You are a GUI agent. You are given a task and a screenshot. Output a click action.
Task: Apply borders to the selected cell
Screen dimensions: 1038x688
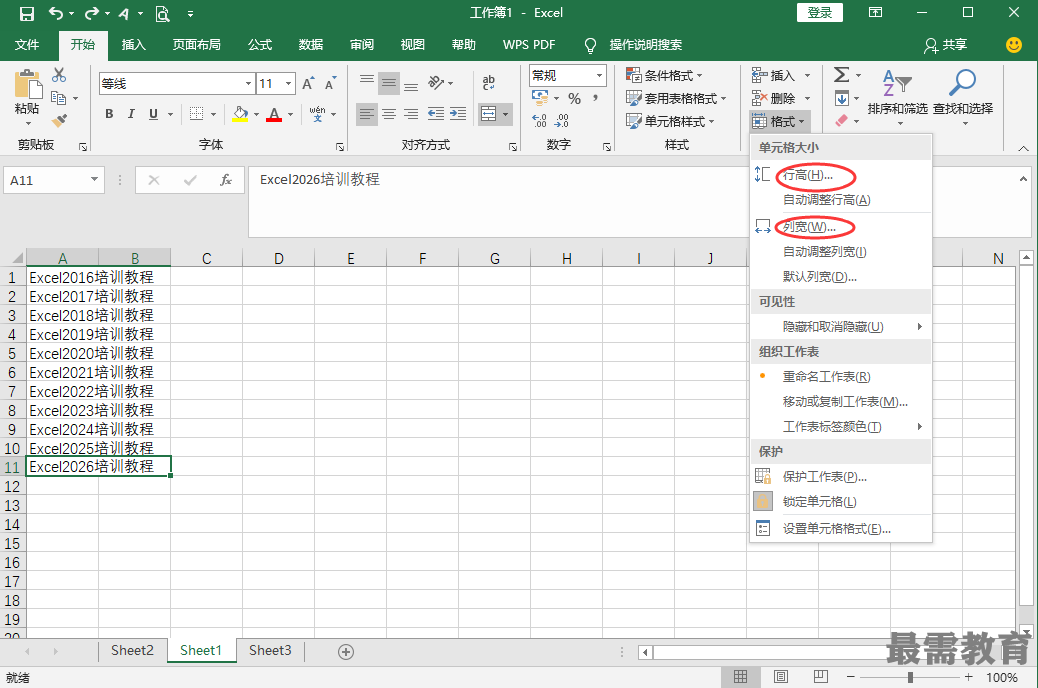click(x=197, y=114)
